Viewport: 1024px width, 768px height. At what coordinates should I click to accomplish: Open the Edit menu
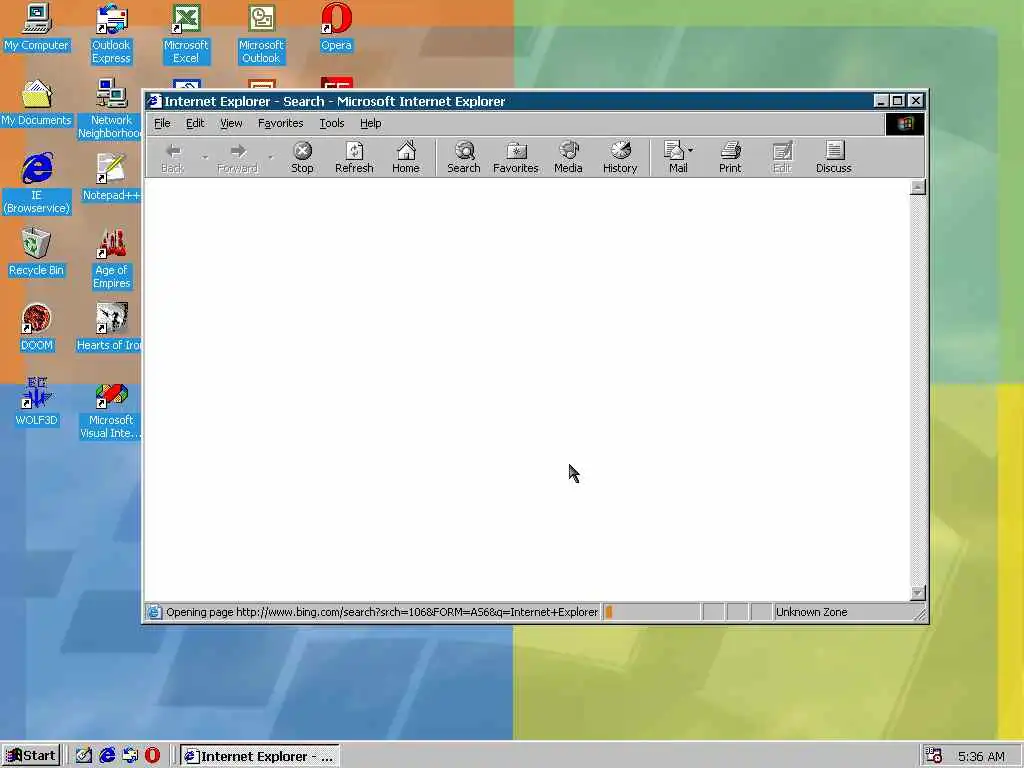195,123
